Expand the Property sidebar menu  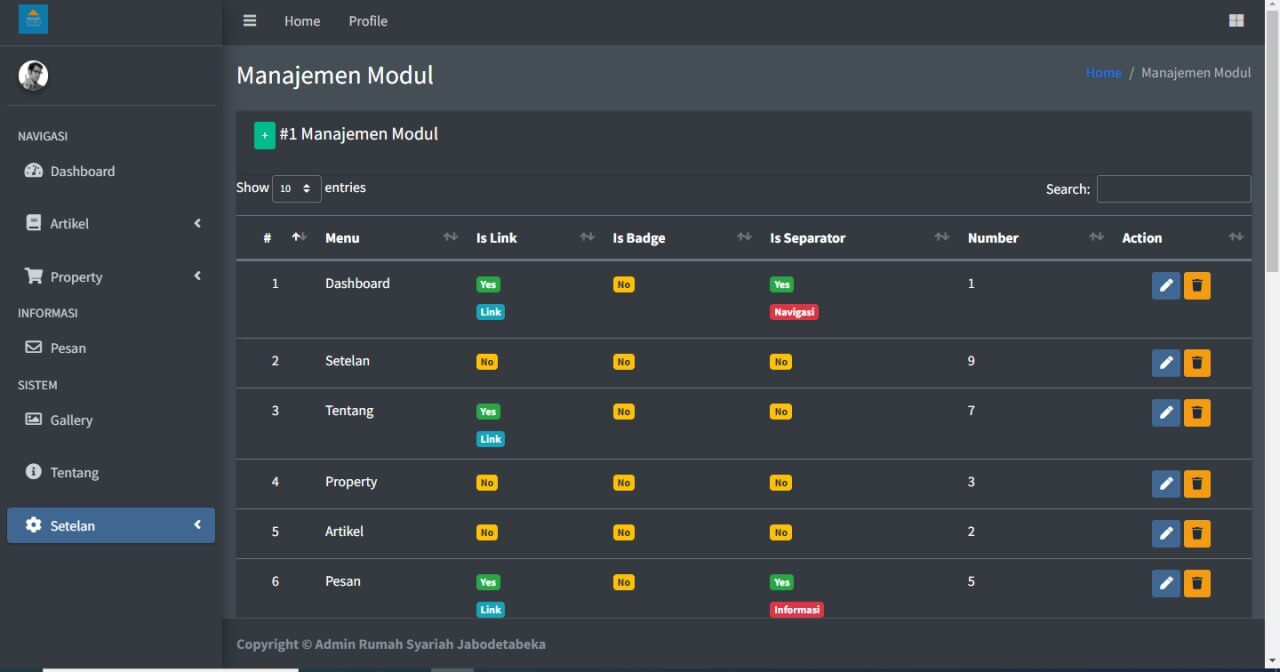click(110, 277)
